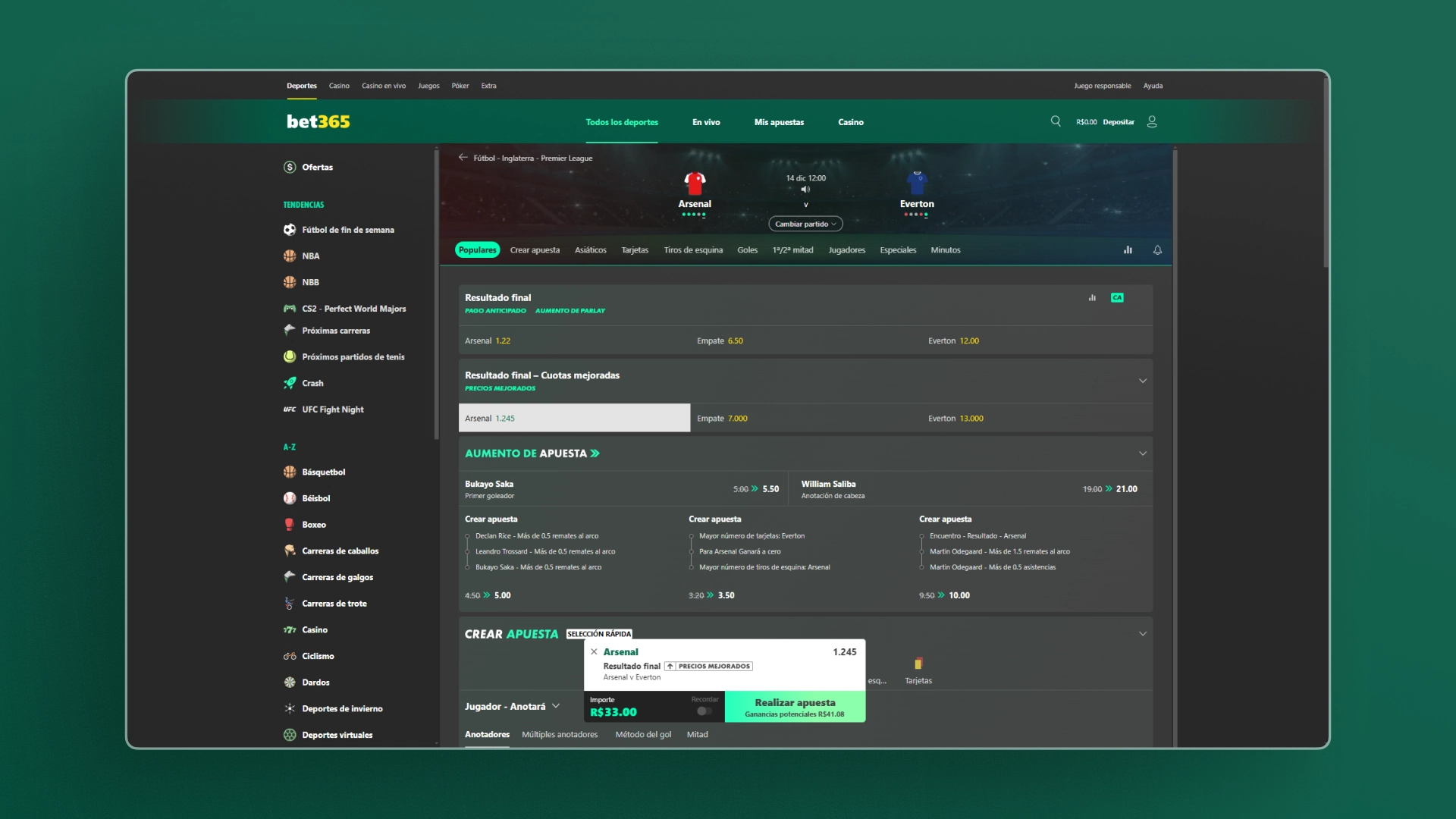Image resolution: width=1456 pixels, height=819 pixels.
Task: Toggle the Recordar stake switch
Action: point(704,711)
